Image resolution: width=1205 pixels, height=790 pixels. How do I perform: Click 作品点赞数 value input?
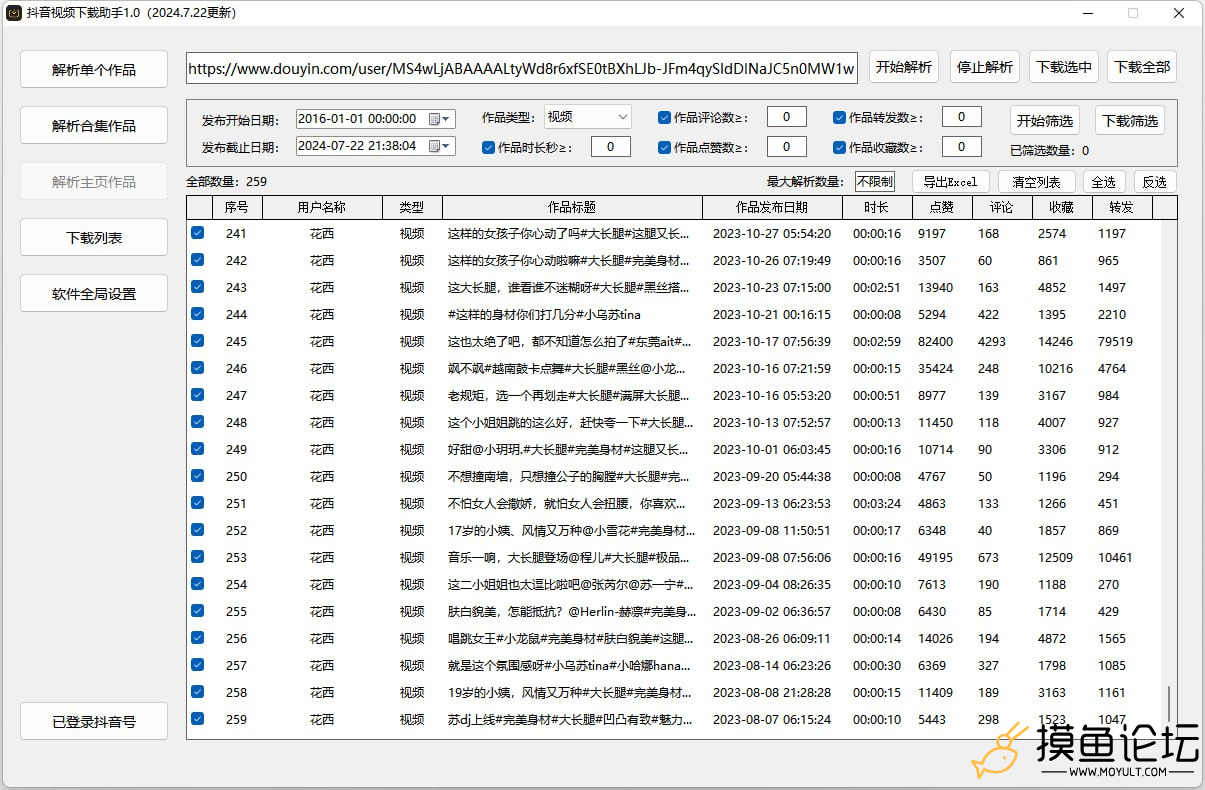[x=787, y=147]
